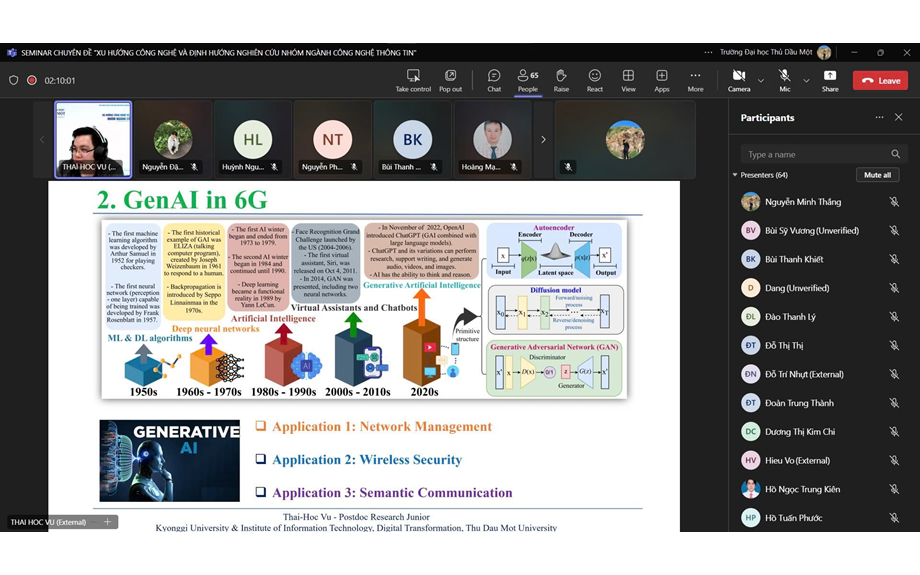Click the mic icon for Hieu Vo
The image size is (920, 575).
tap(894, 461)
